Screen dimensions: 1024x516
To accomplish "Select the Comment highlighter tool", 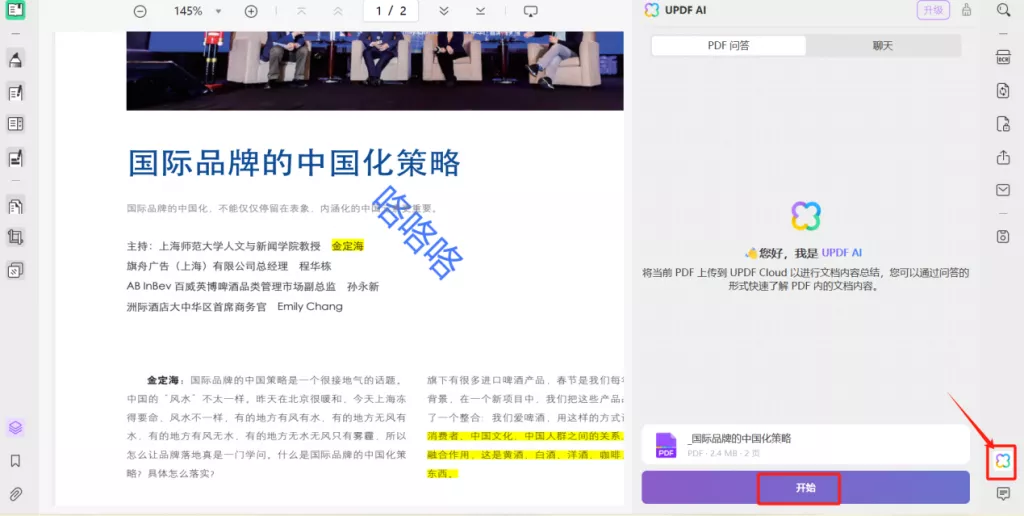I will tap(15, 60).
